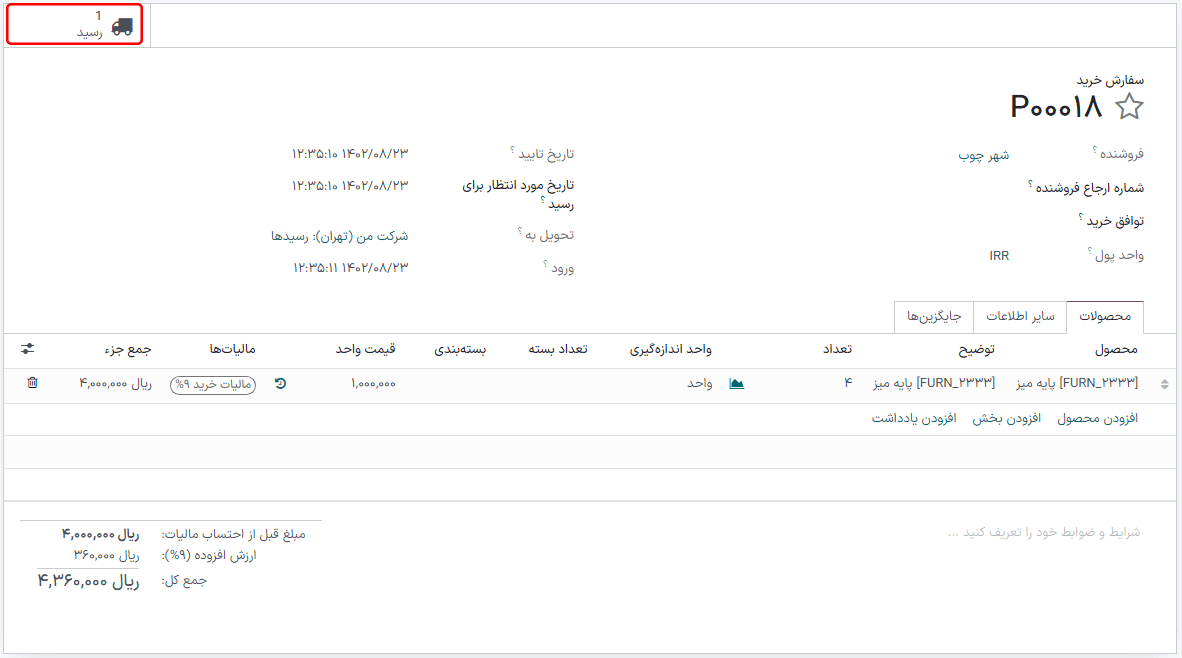This screenshot has height=658, width=1182.
Task: Click the توافق خرید field label
Action: (1115, 221)
